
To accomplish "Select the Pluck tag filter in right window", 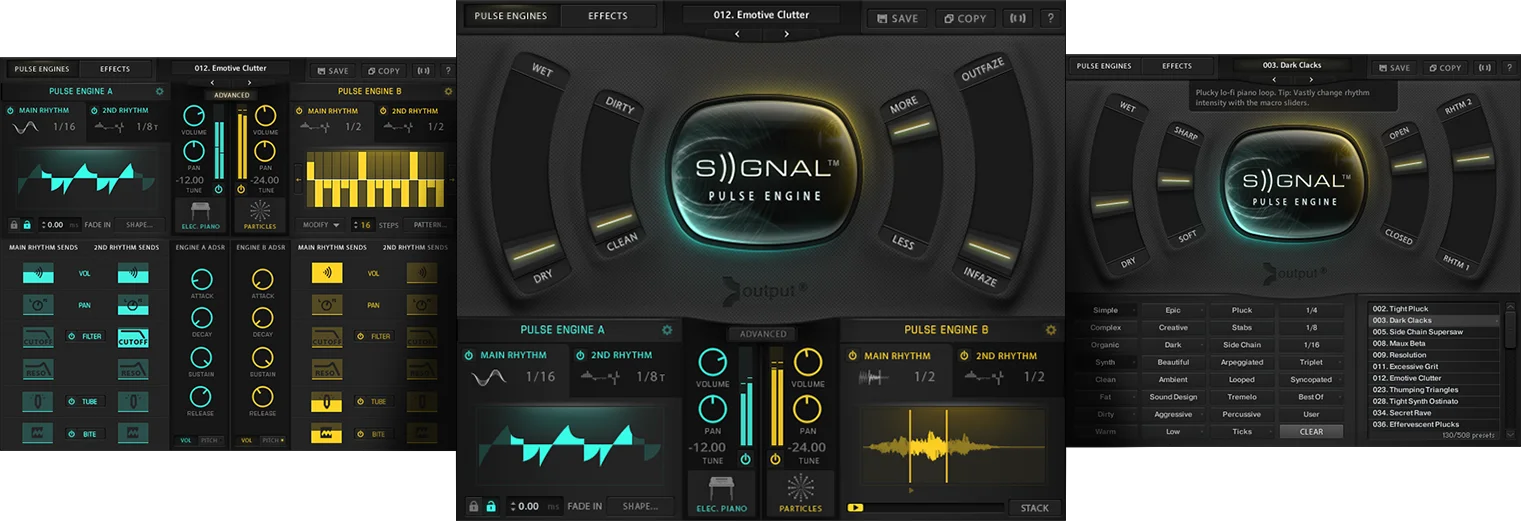I will click(x=1241, y=311).
